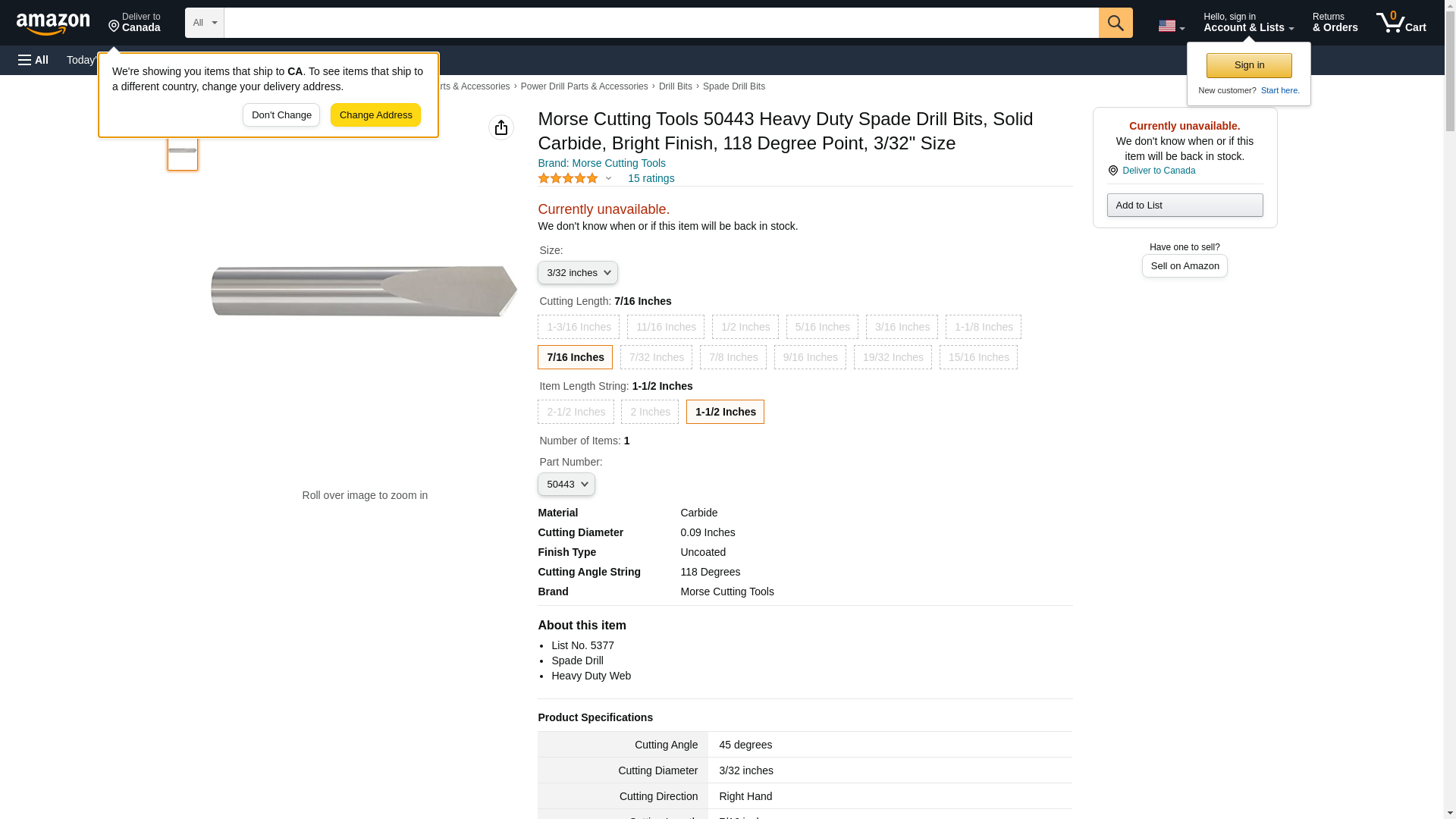Click the search magnifier button
Screen dimensions: 1456x819
1115,23
